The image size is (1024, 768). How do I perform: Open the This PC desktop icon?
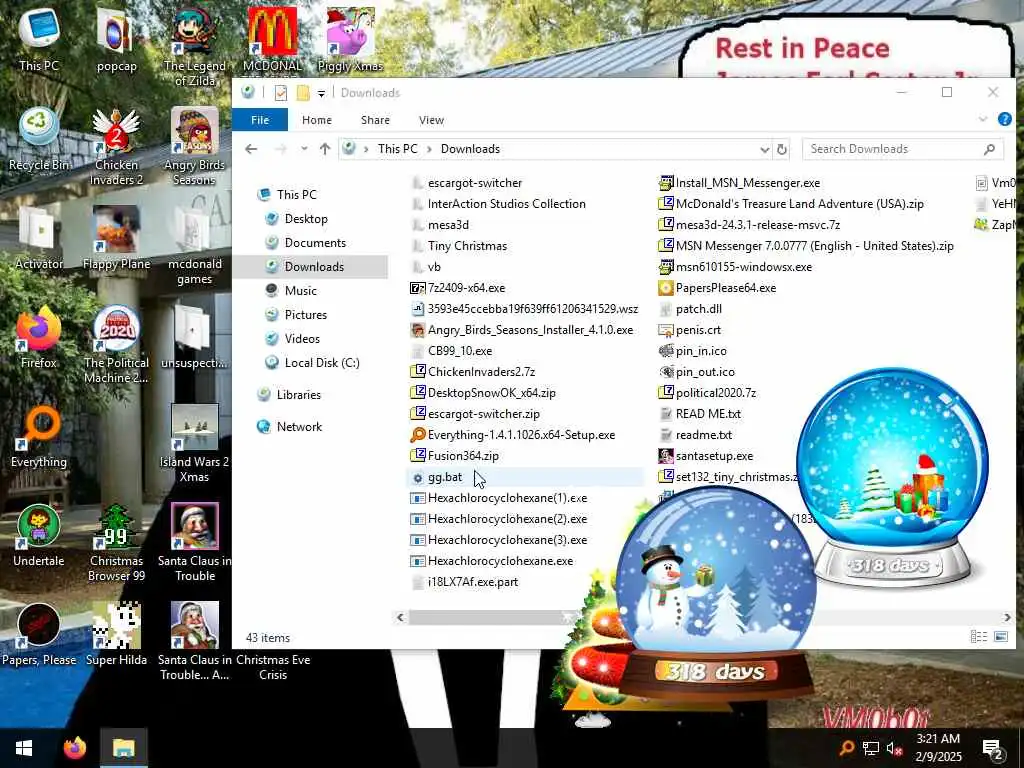click(x=39, y=39)
